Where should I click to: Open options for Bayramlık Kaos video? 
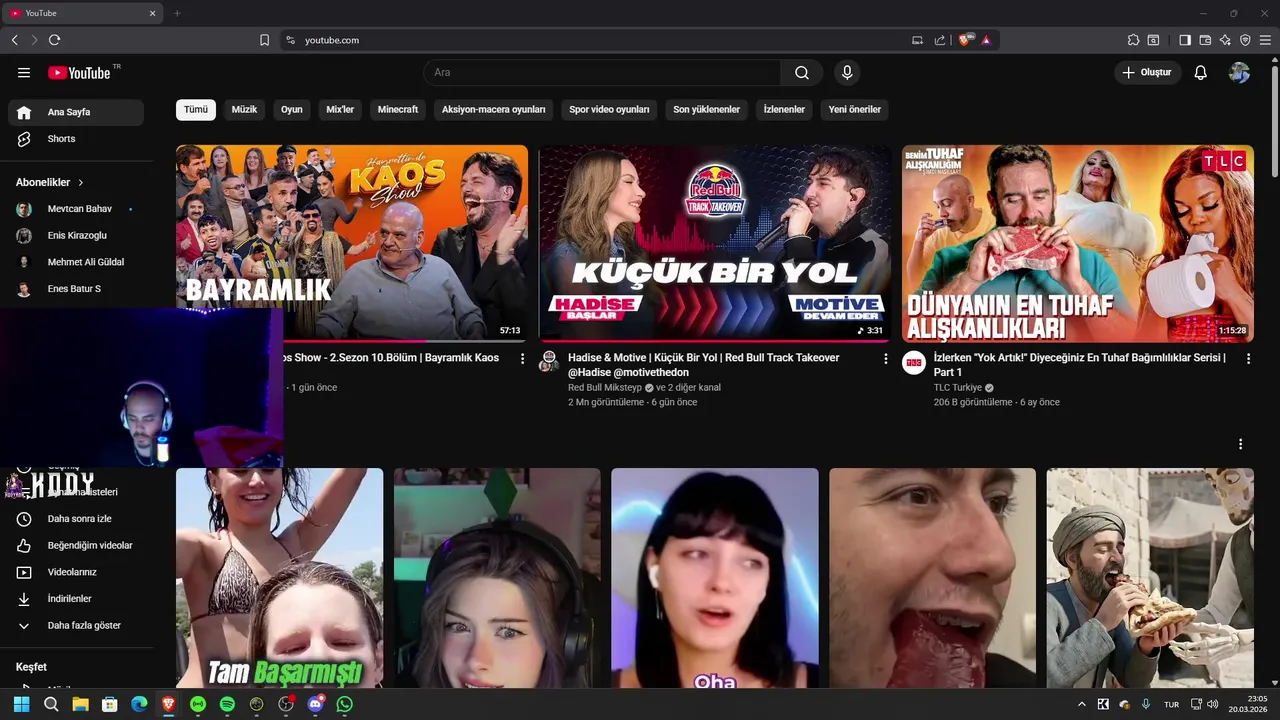(522, 358)
